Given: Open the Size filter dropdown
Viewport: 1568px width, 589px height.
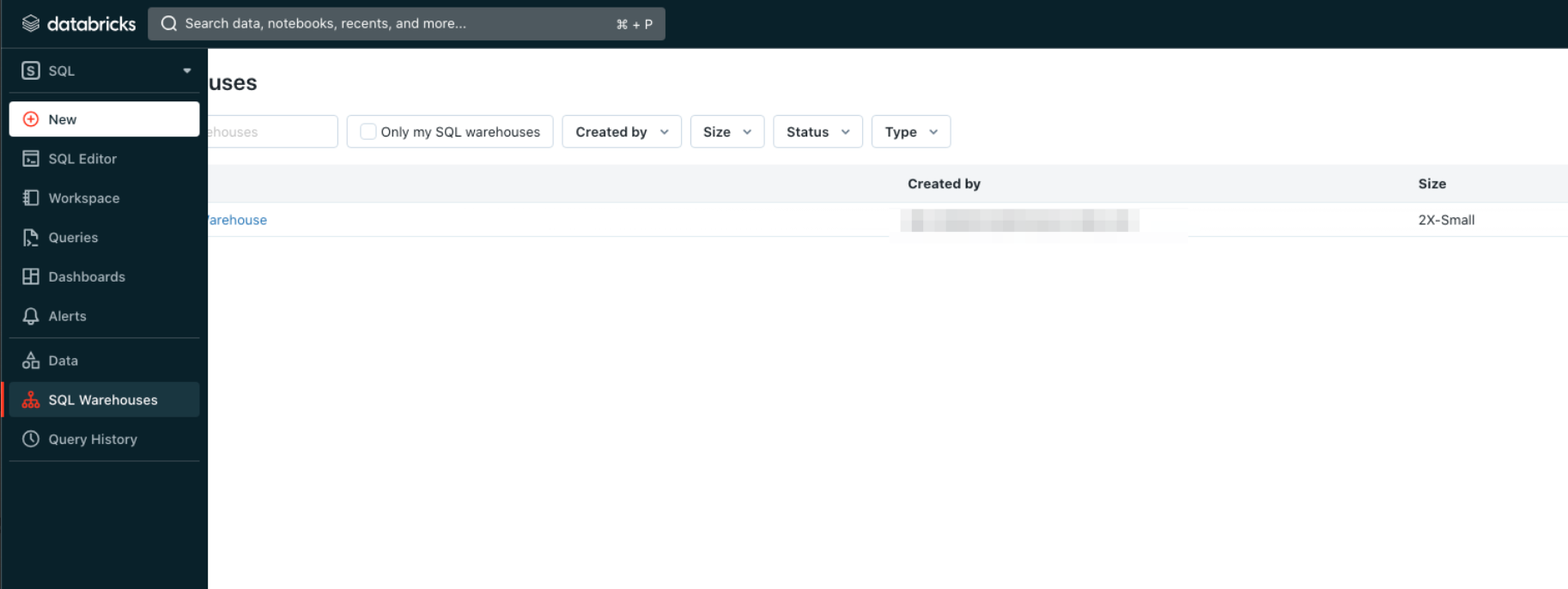Looking at the screenshot, I should pyautogui.click(x=726, y=131).
